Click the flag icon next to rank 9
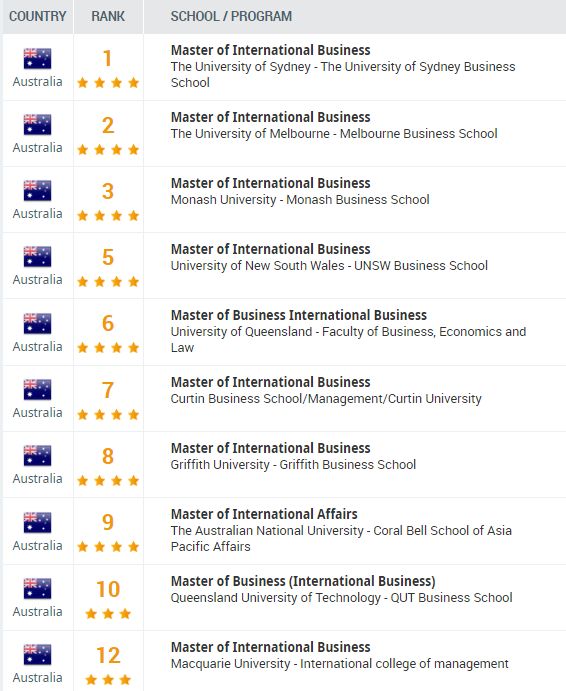Image resolution: width=566 pixels, height=691 pixels. 37,522
